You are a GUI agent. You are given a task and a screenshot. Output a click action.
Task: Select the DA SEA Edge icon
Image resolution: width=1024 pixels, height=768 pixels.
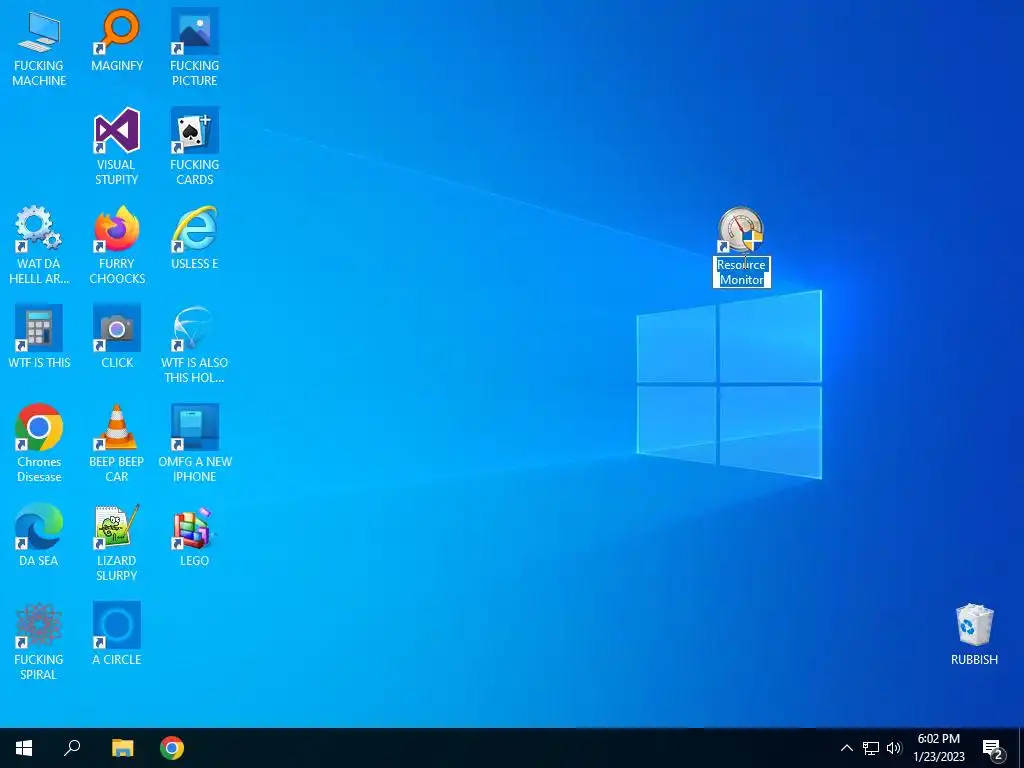(39, 526)
